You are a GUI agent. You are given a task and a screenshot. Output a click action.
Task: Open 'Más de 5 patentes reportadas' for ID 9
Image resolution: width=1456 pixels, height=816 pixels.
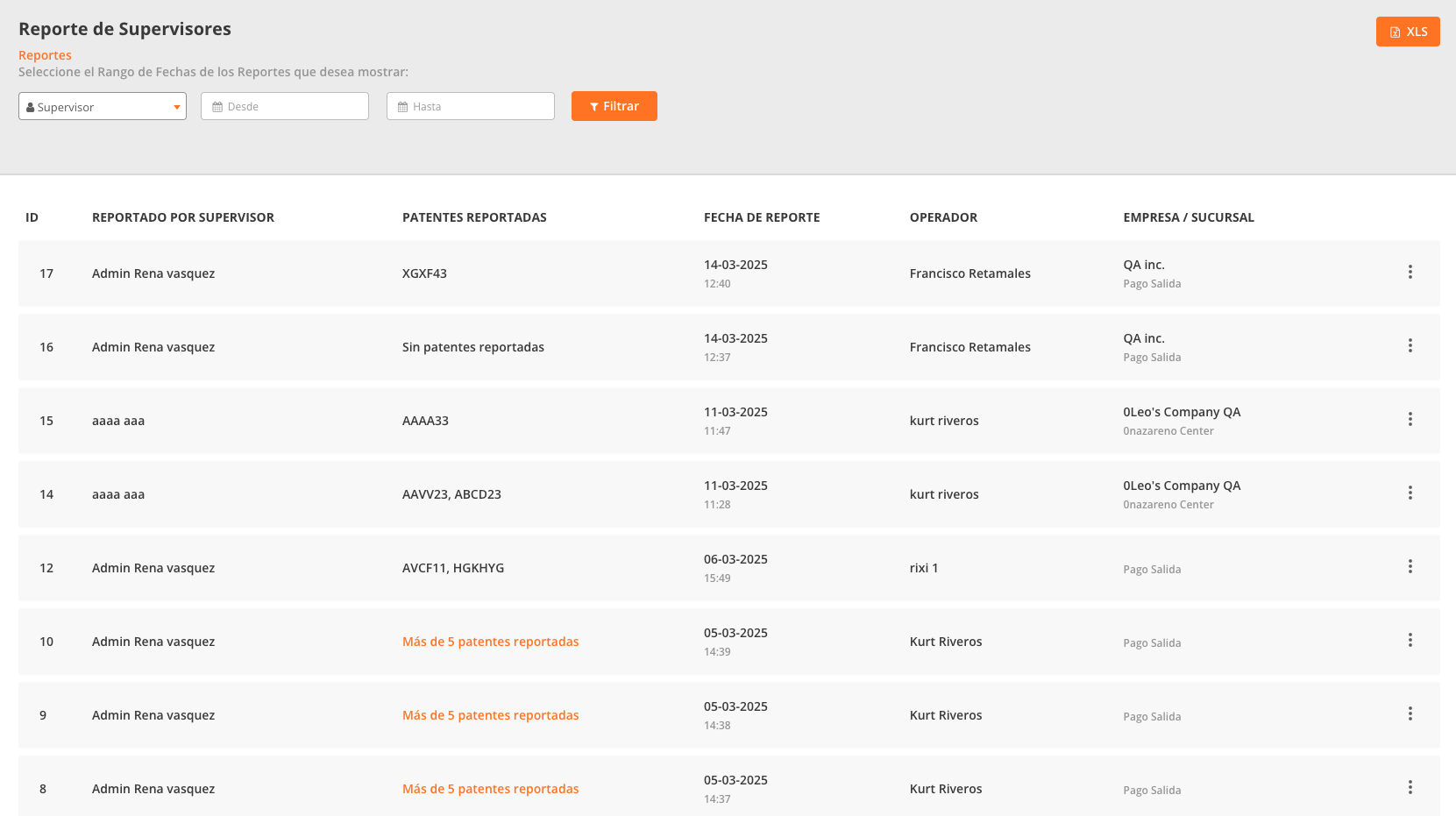(490, 715)
